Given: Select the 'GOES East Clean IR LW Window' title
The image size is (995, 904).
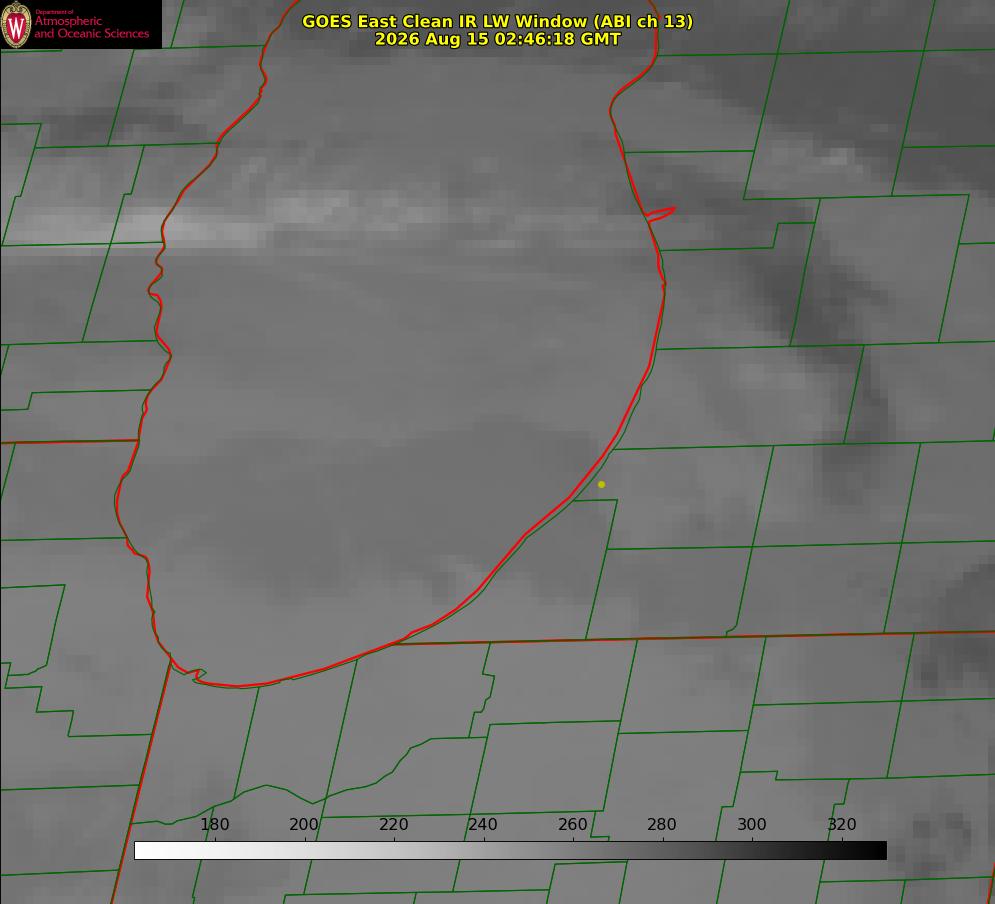Looking at the screenshot, I should 444,22.
